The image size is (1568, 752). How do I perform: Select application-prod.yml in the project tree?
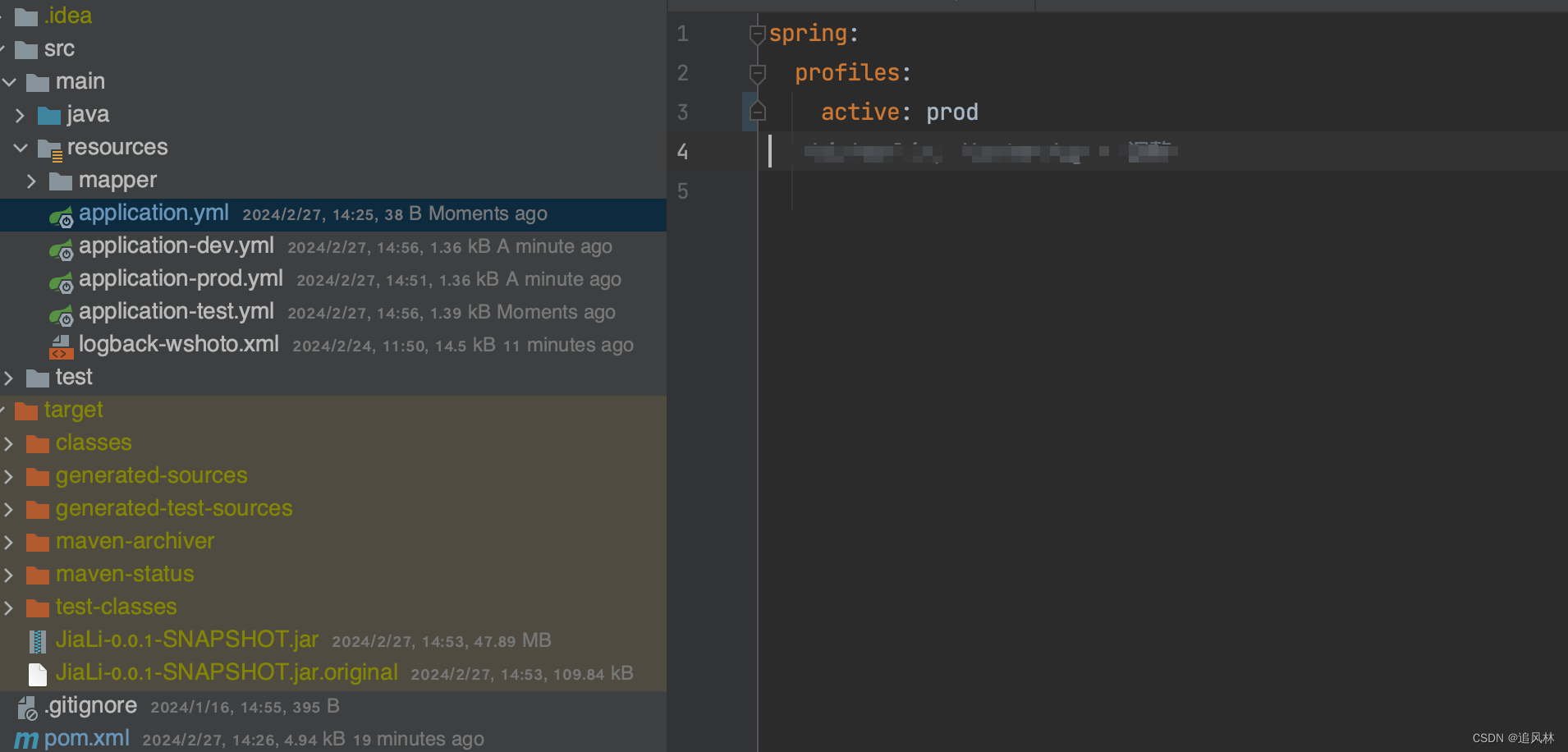coord(181,279)
